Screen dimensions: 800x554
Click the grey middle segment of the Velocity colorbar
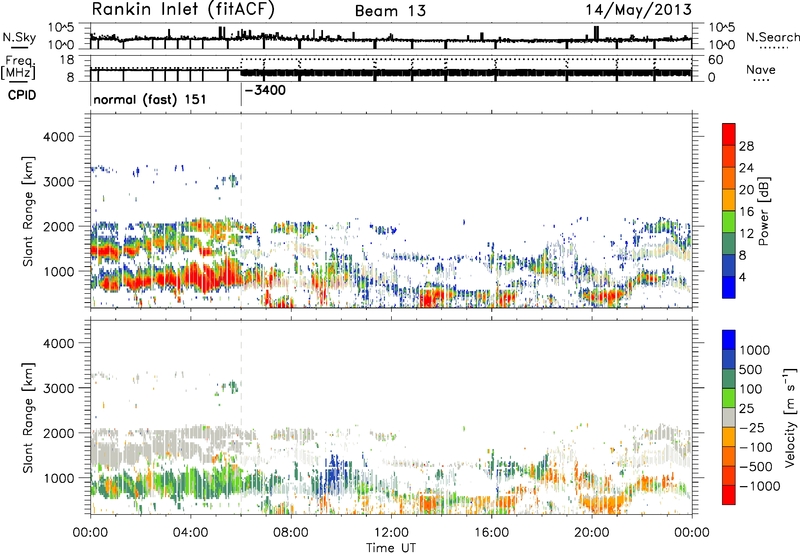(729, 417)
